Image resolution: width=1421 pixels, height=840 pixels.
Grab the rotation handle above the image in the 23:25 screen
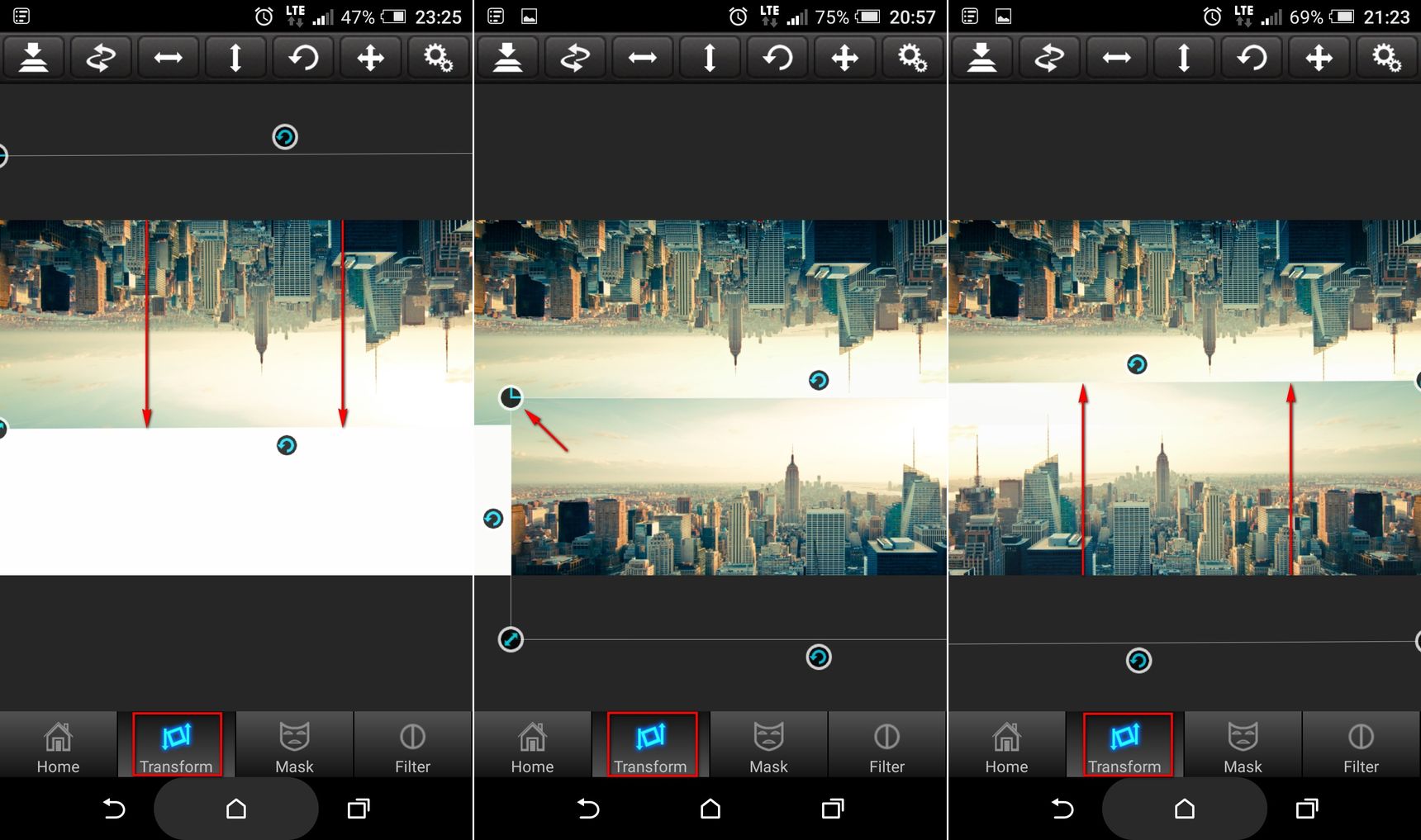pos(285,136)
